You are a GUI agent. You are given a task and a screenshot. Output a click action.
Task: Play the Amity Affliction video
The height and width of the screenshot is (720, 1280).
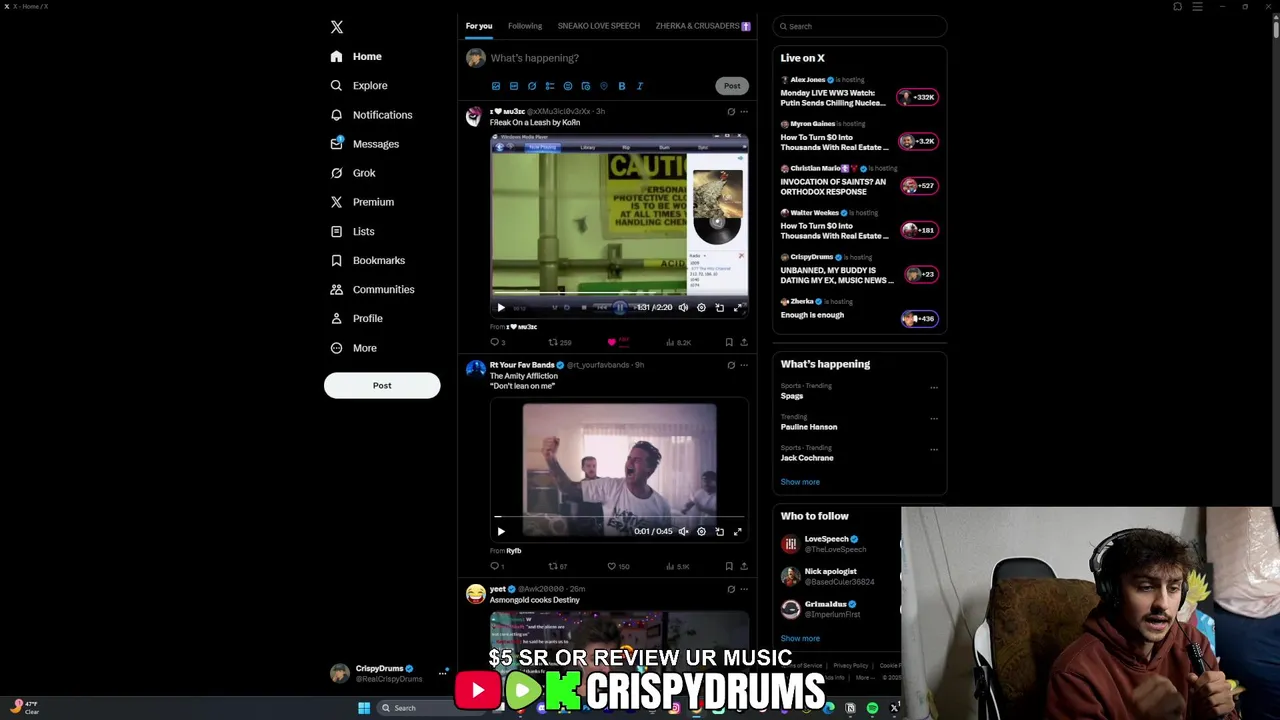pyautogui.click(x=501, y=532)
